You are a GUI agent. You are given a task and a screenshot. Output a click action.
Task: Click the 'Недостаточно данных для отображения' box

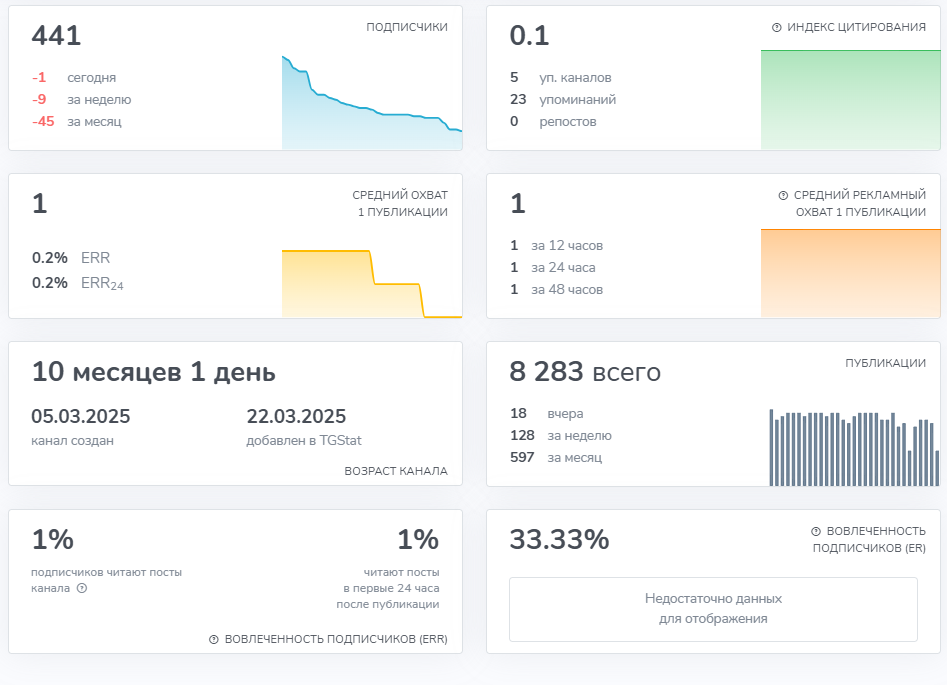(713, 609)
